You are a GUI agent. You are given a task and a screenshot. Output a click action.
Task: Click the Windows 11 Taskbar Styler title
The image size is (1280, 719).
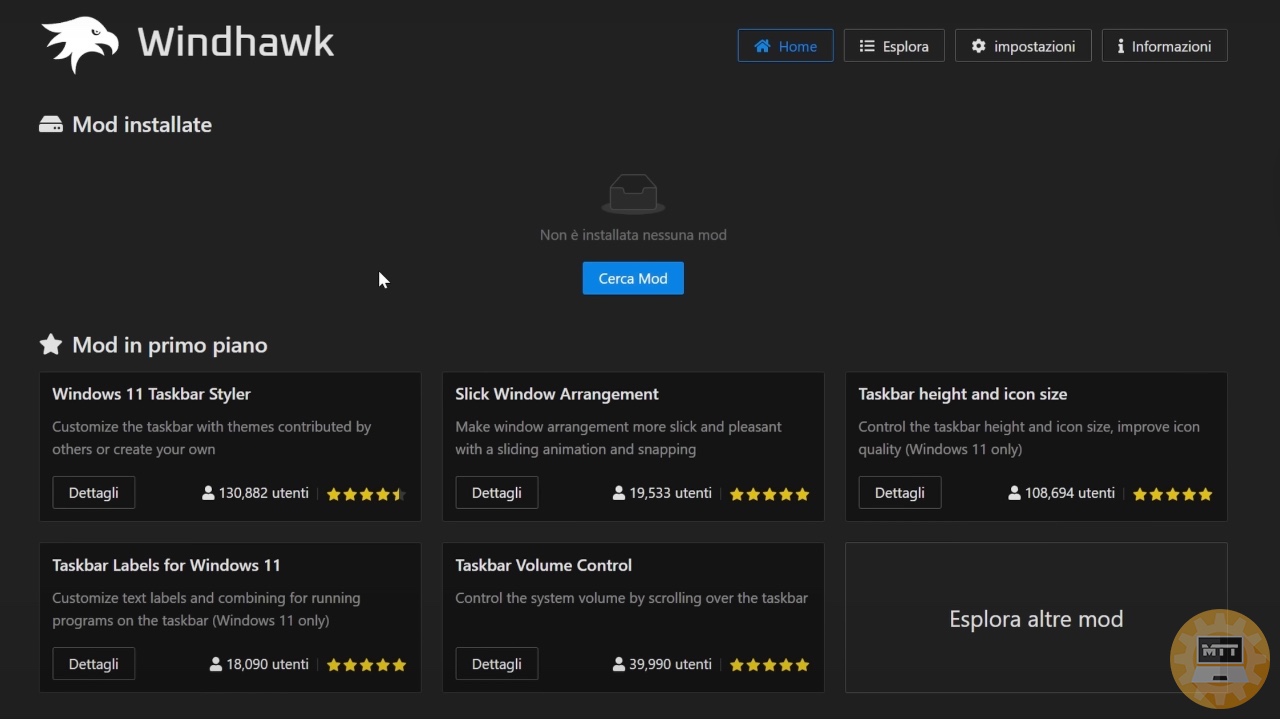pos(151,394)
